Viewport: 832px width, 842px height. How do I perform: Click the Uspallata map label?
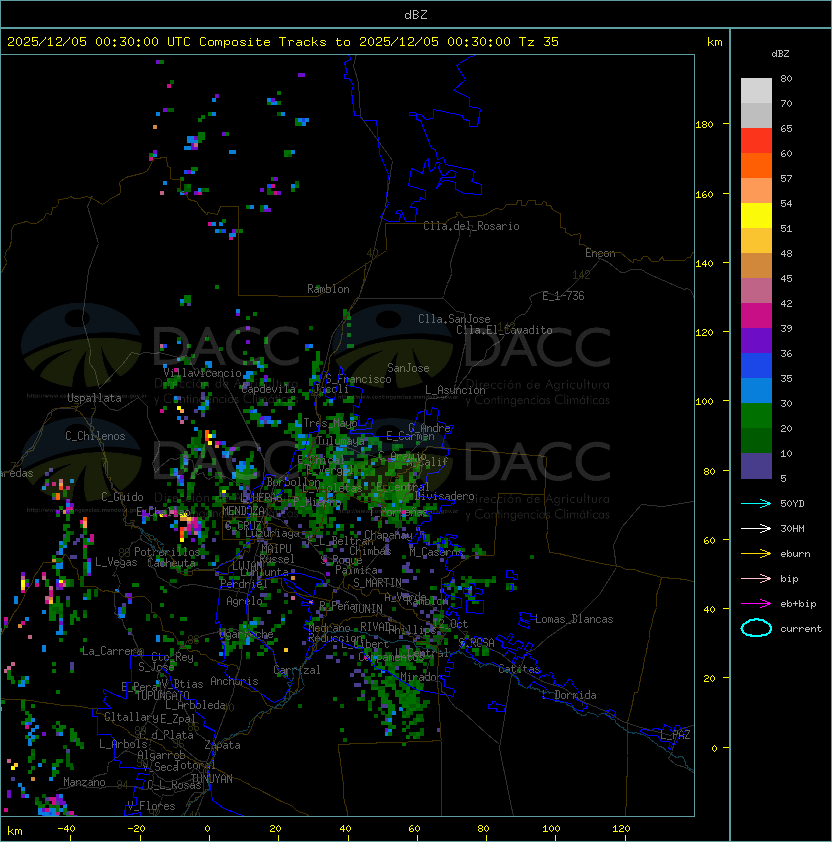point(94,398)
